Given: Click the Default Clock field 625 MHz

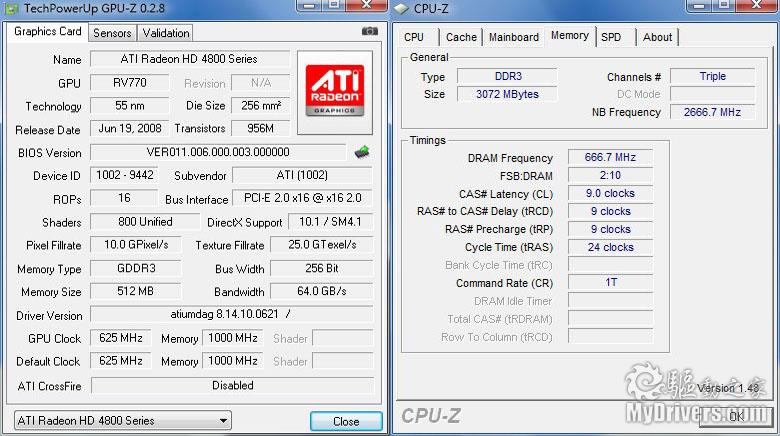Looking at the screenshot, I should pos(120,361).
